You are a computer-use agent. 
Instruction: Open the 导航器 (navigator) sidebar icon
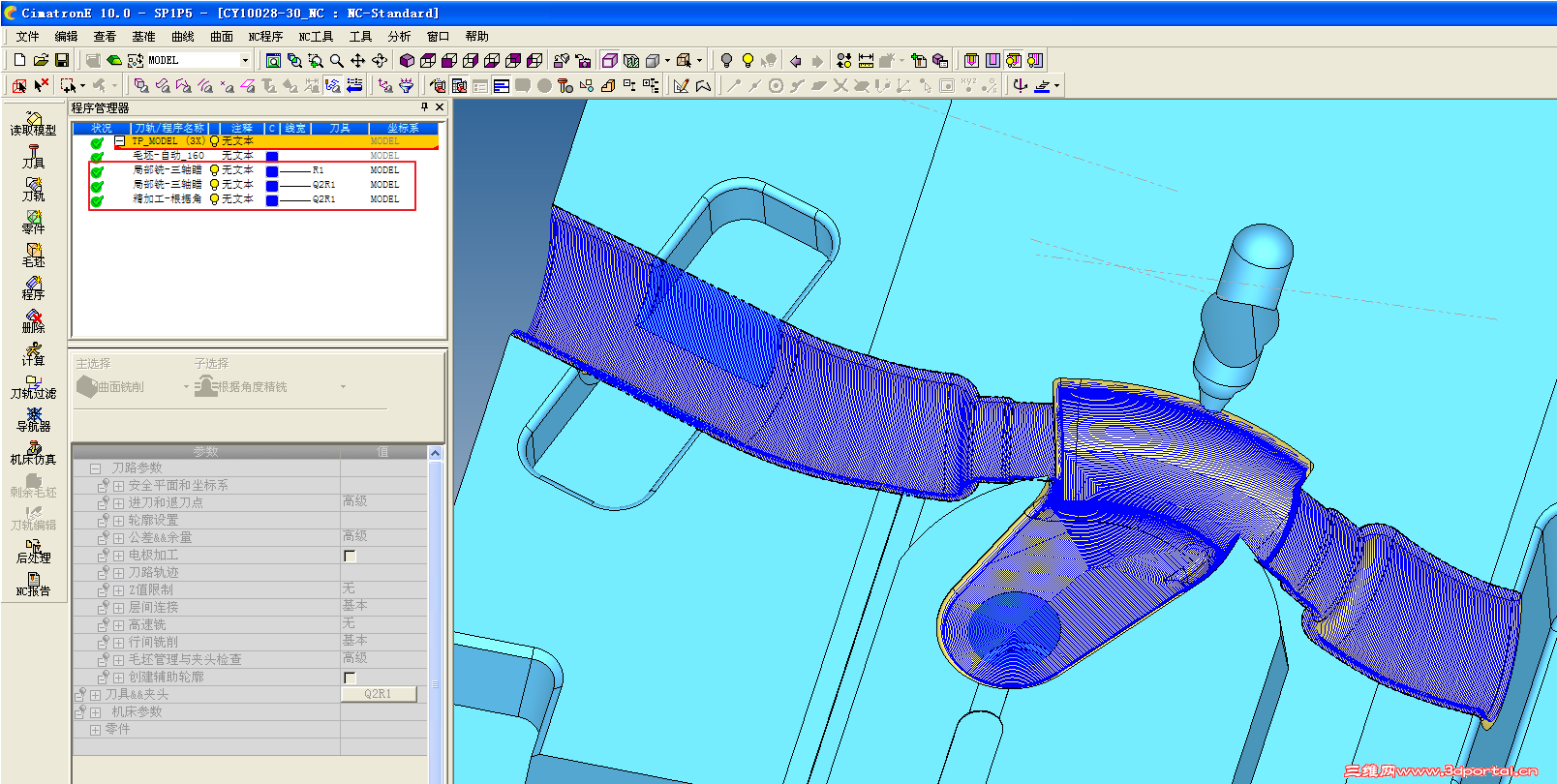tap(33, 419)
